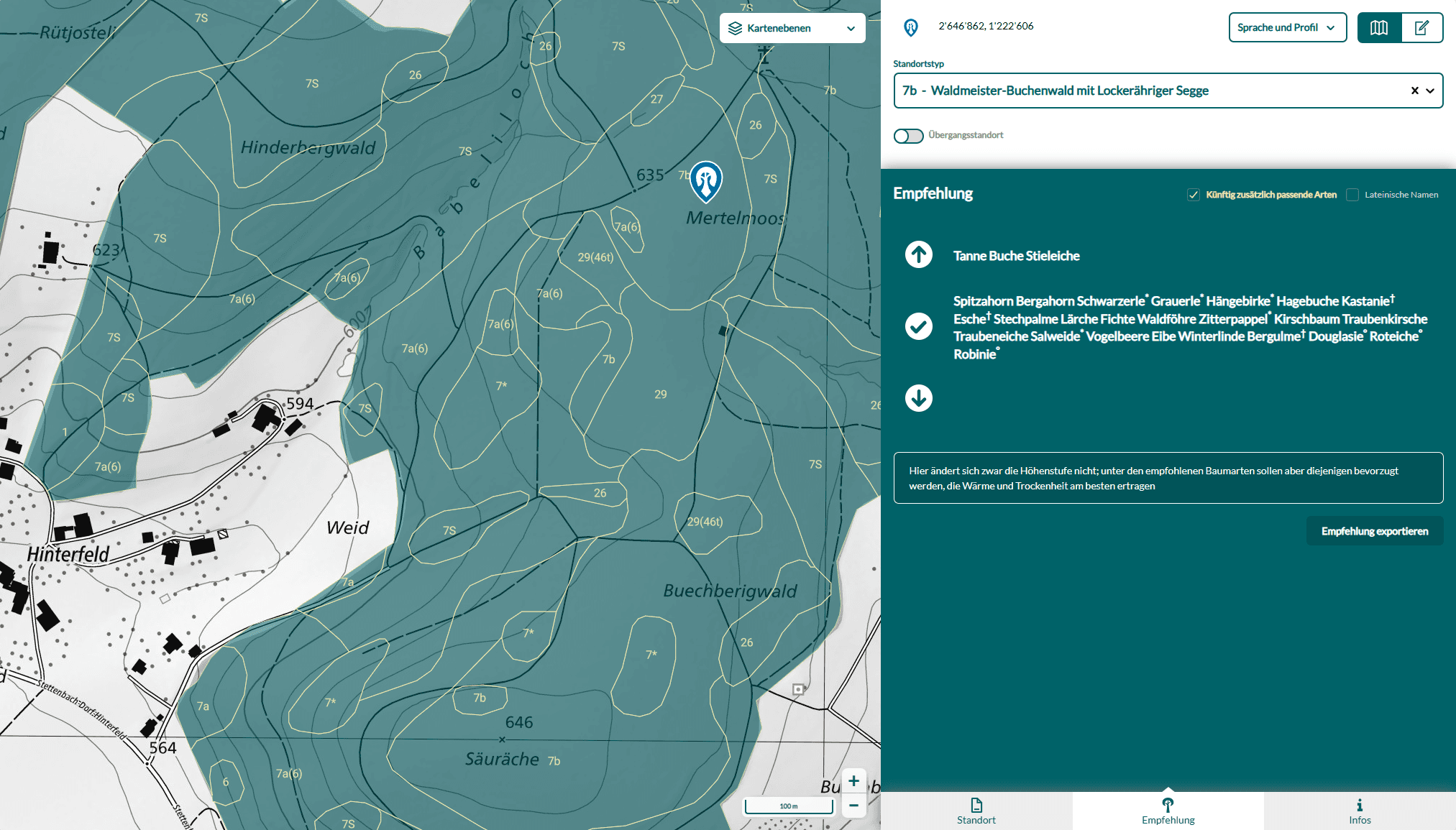Uncheck Künftig zusätzlich passende Arten
The image size is (1456, 830).
point(1194,195)
